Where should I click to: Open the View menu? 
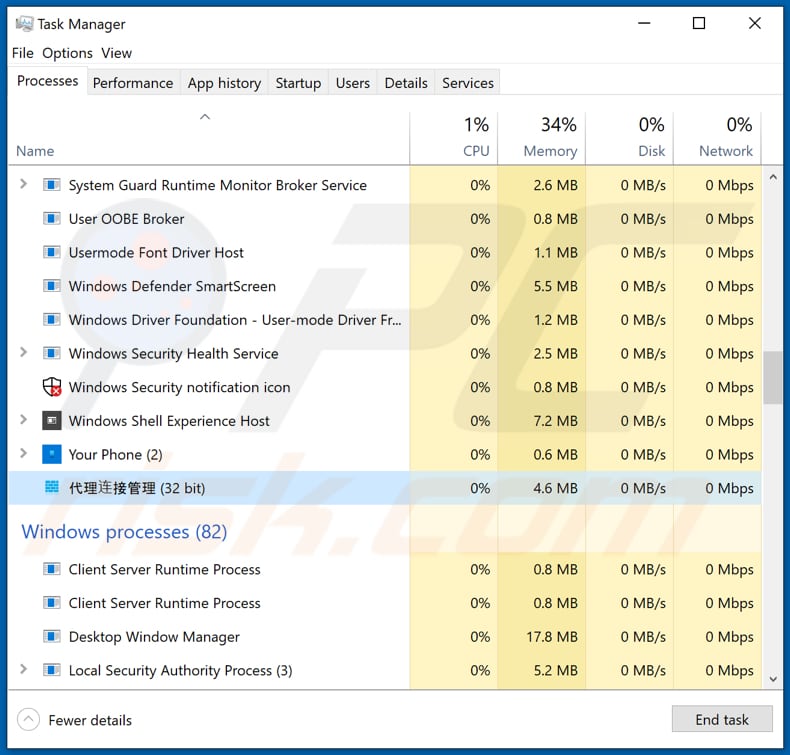(116, 53)
